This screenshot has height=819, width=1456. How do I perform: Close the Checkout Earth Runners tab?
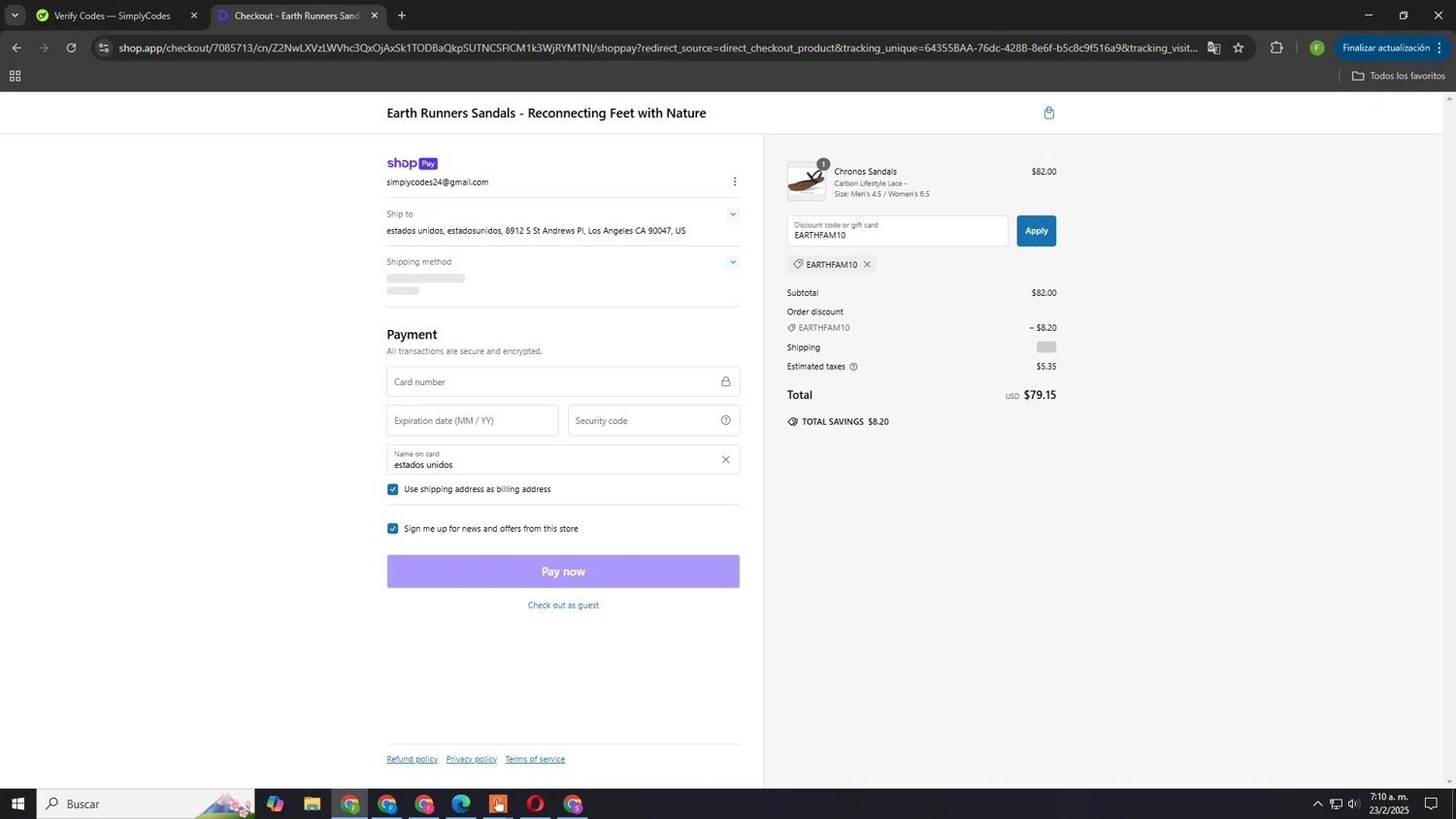375,16
